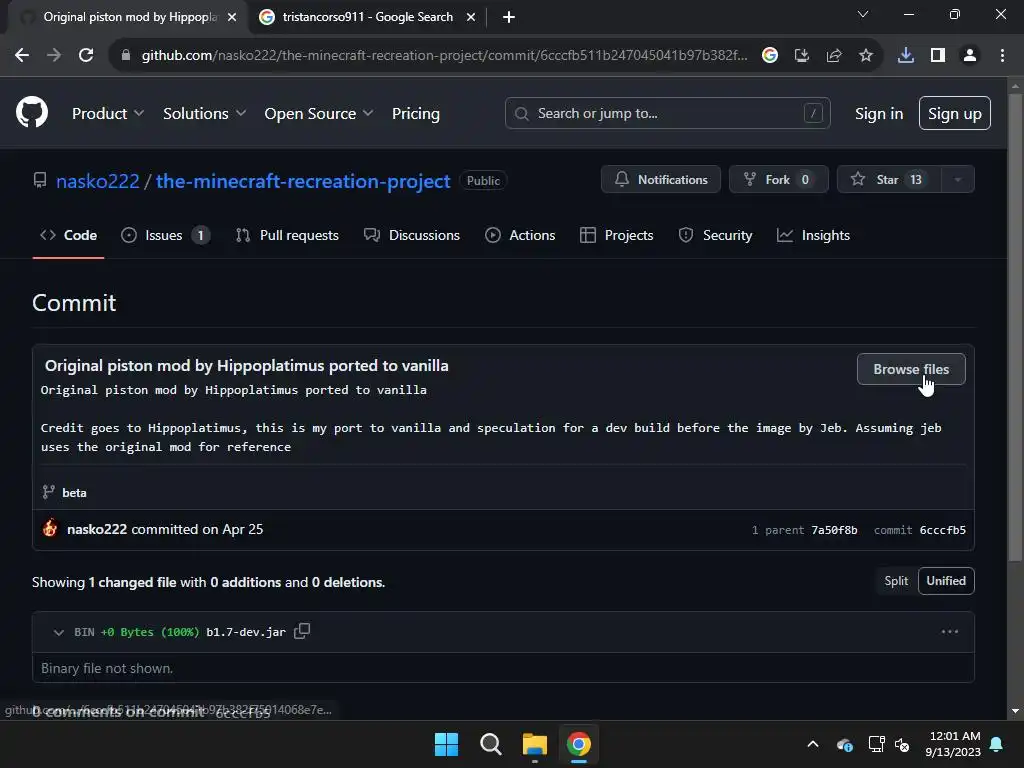The width and height of the screenshot is (1024, 768).
Task: Click the GitHub logo home icon
Action: 32,112
